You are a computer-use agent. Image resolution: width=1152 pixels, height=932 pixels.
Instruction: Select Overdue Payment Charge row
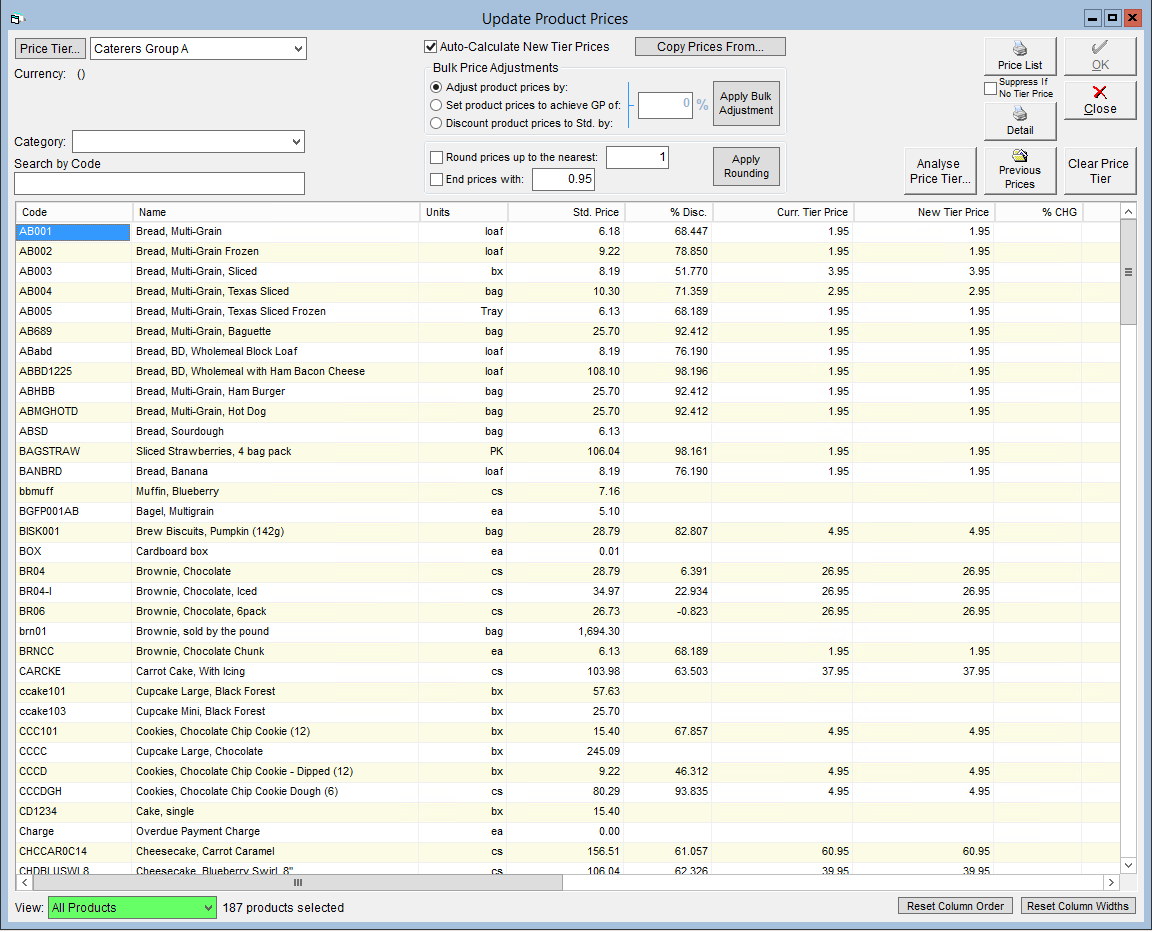click(568, 831)
